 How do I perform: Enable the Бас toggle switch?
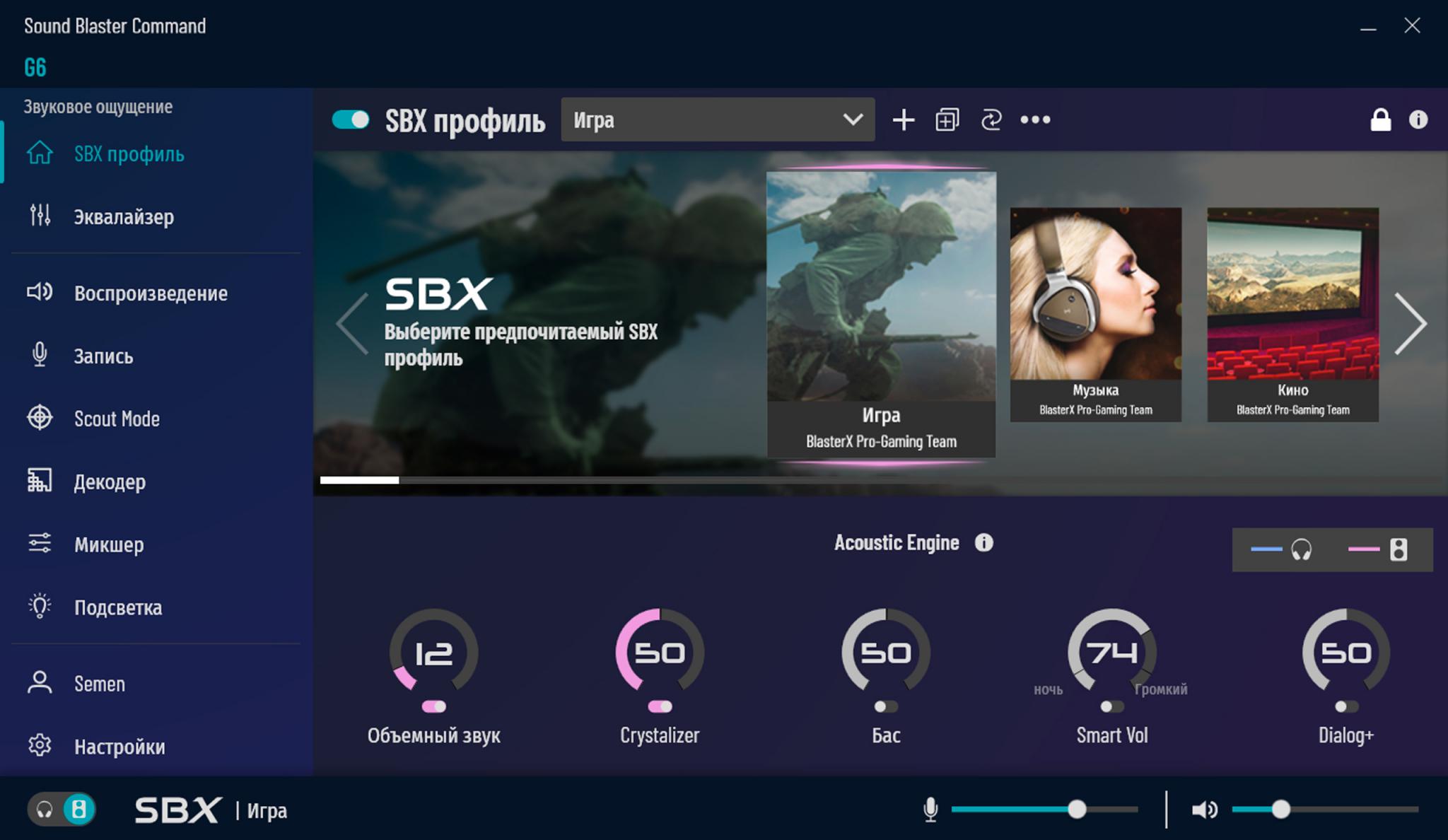tap(885, 706)
